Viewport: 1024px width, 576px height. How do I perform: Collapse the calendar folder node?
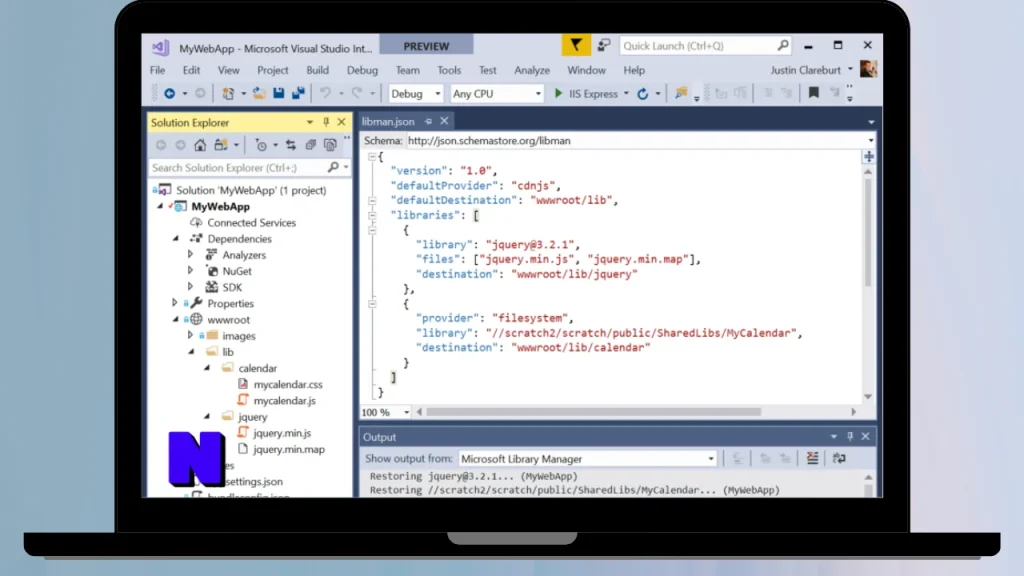[x=207, y=368]
